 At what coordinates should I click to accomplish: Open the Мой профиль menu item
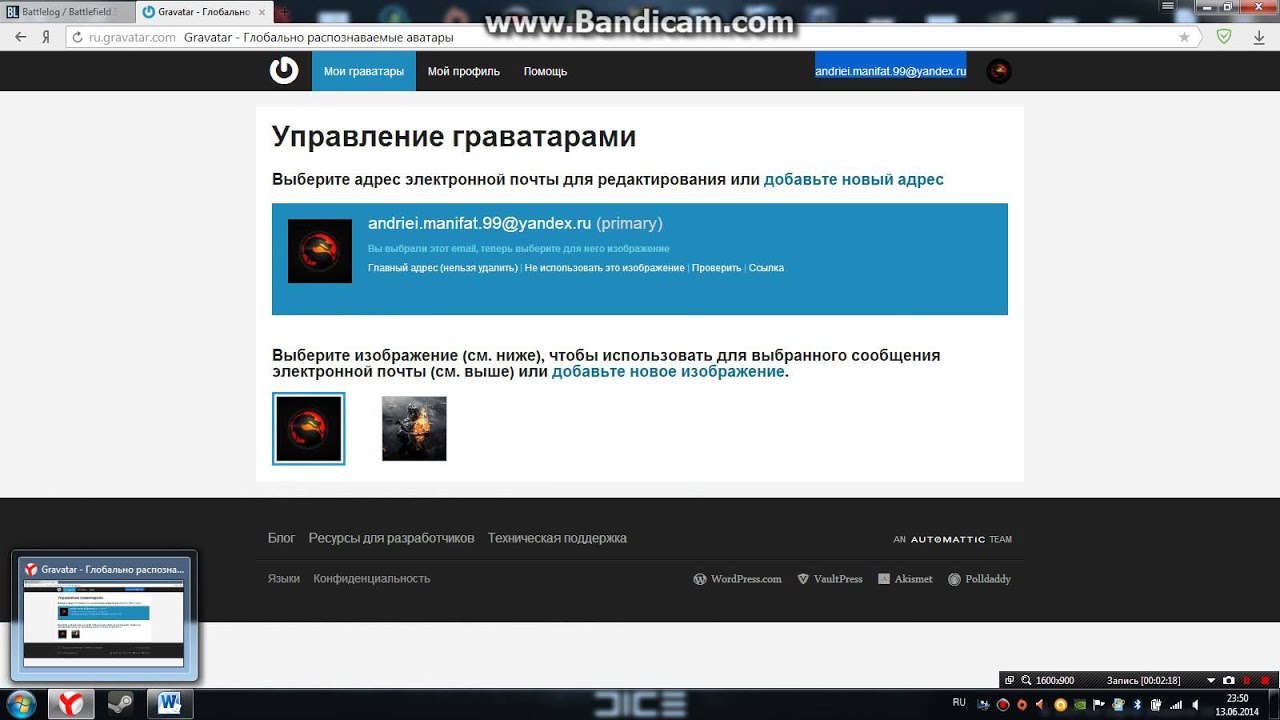(x=464, y=71)
